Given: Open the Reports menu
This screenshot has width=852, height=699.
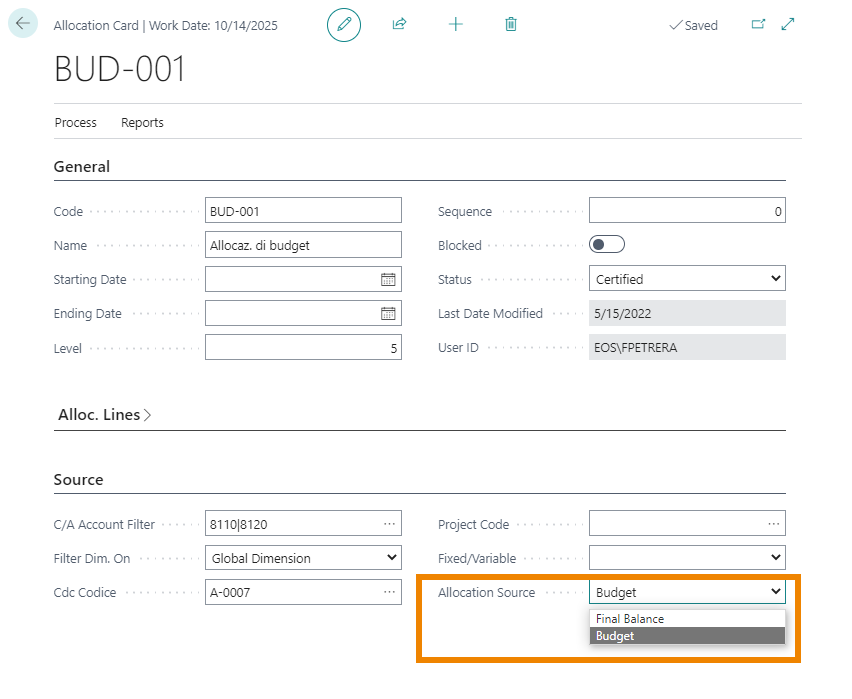Looking at the screenshot, I should click(x=142, y=123).
